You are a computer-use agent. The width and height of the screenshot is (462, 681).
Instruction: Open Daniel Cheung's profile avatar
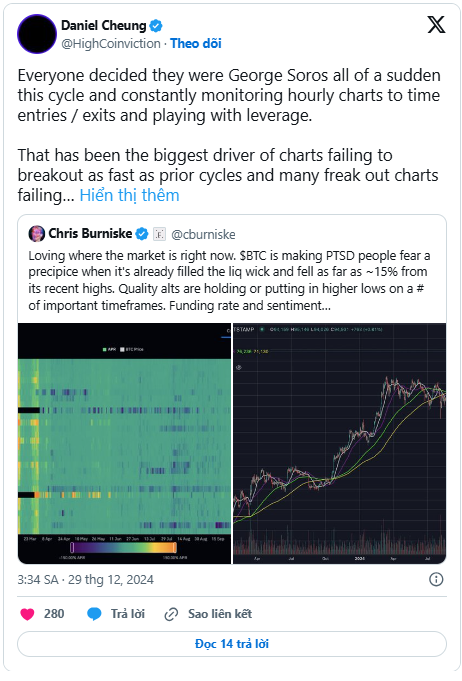pos(37,34)
